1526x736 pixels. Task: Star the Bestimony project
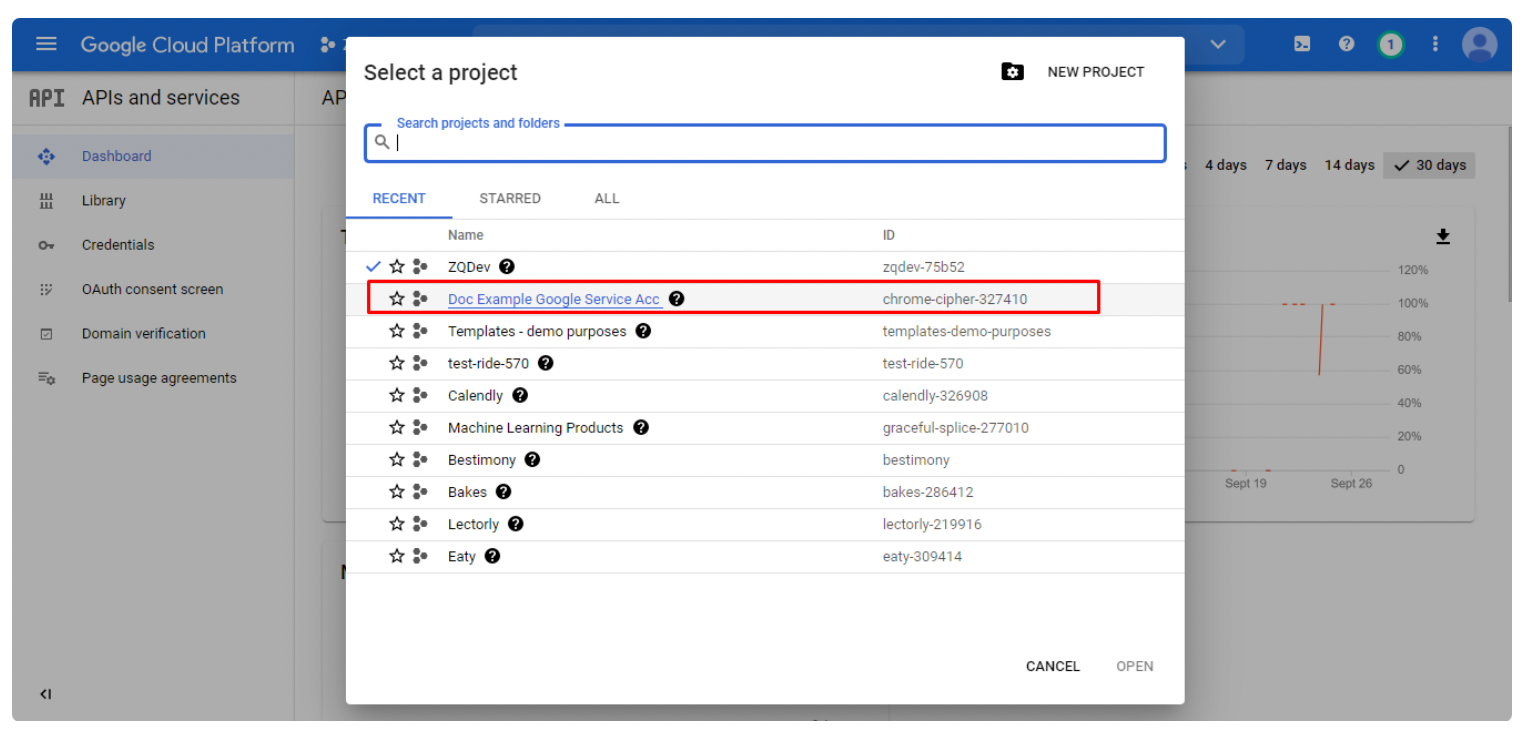pos(397,460)
